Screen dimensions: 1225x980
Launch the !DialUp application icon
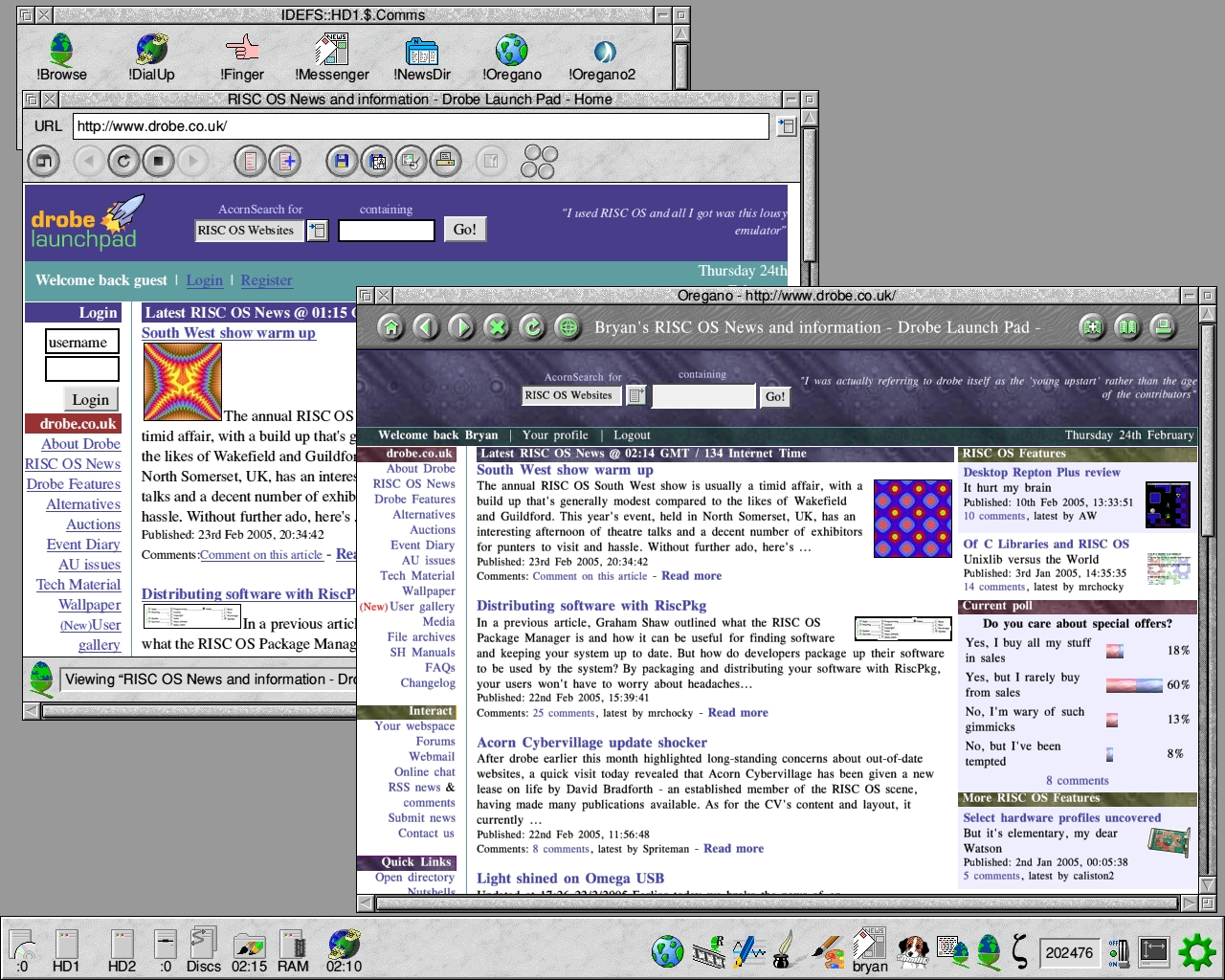click(x=151, y=56)
